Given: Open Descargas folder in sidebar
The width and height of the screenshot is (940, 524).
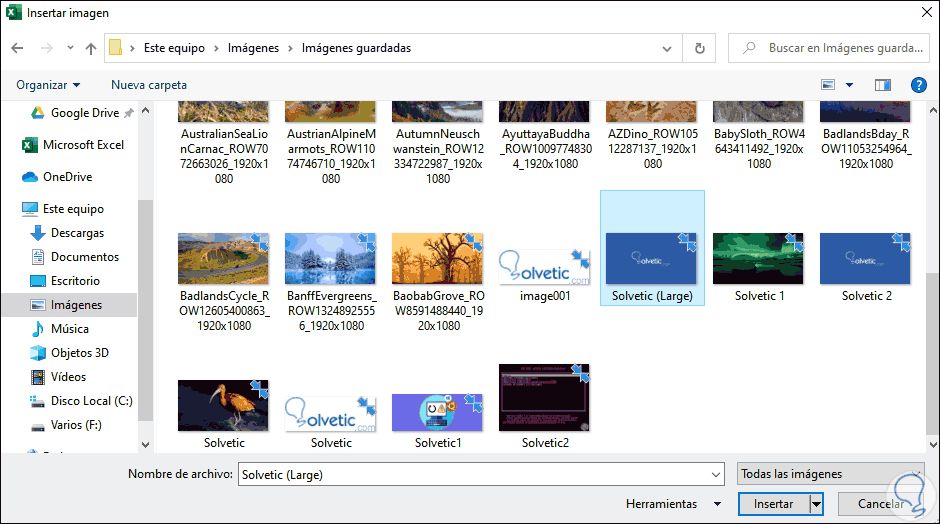Looking at the screenshot, I should pyautogui.click(x=67, y=233).
